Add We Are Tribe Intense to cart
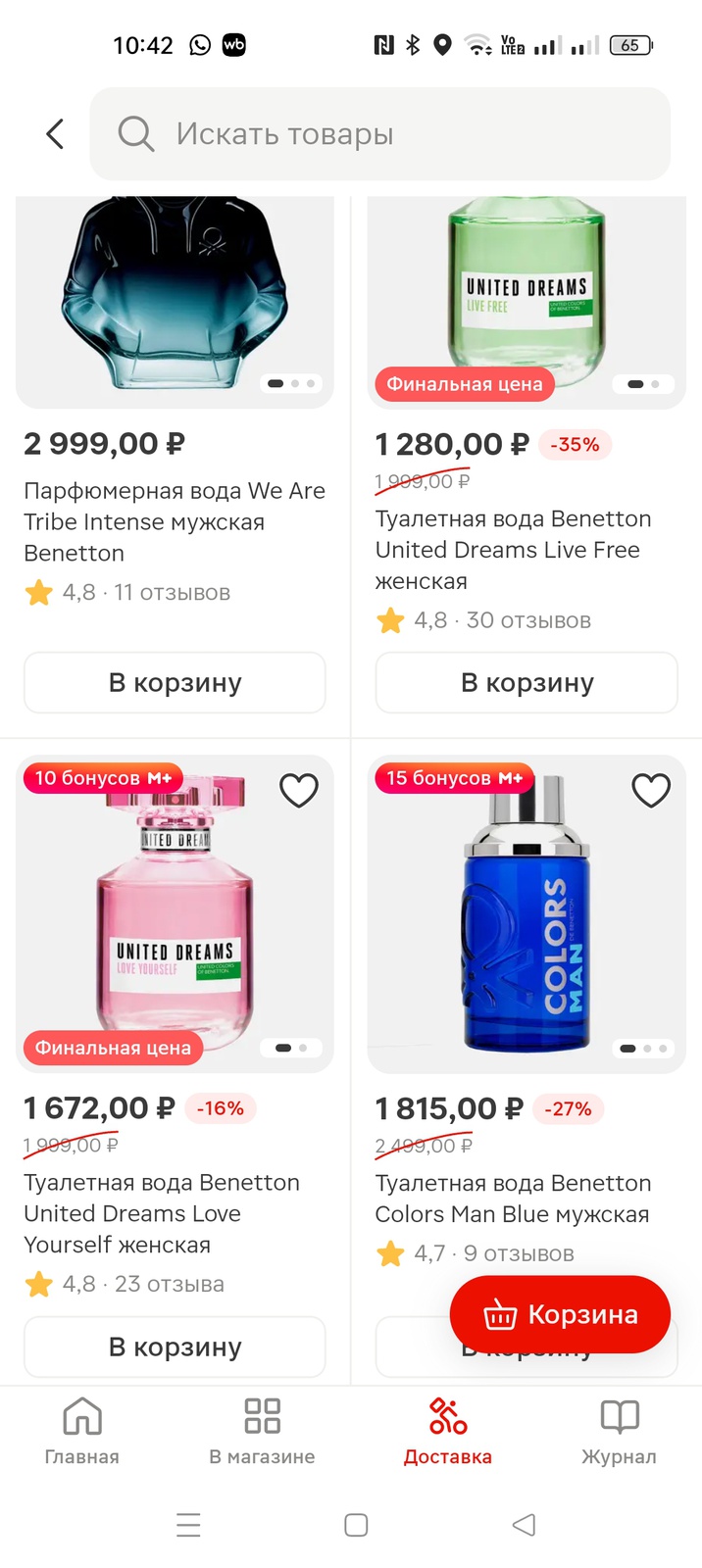Screen dimensions: 702x1568 [175, 682]
